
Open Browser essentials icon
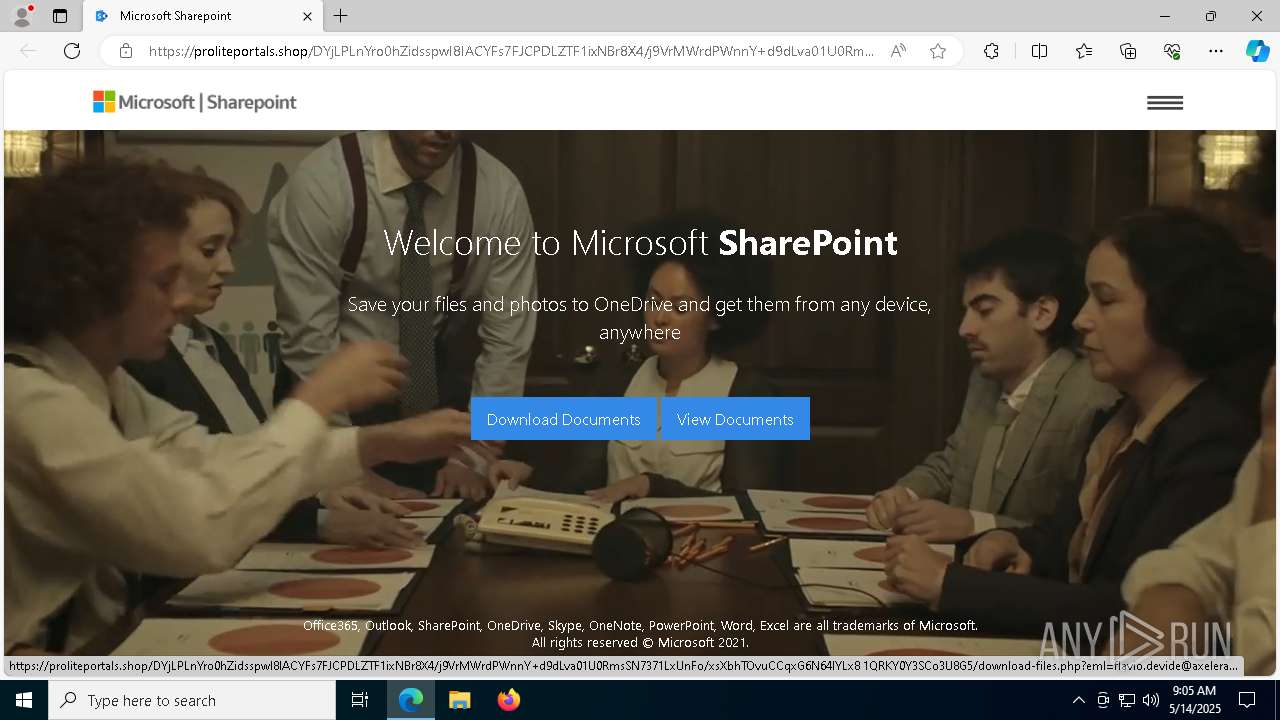pos(1172,51)
